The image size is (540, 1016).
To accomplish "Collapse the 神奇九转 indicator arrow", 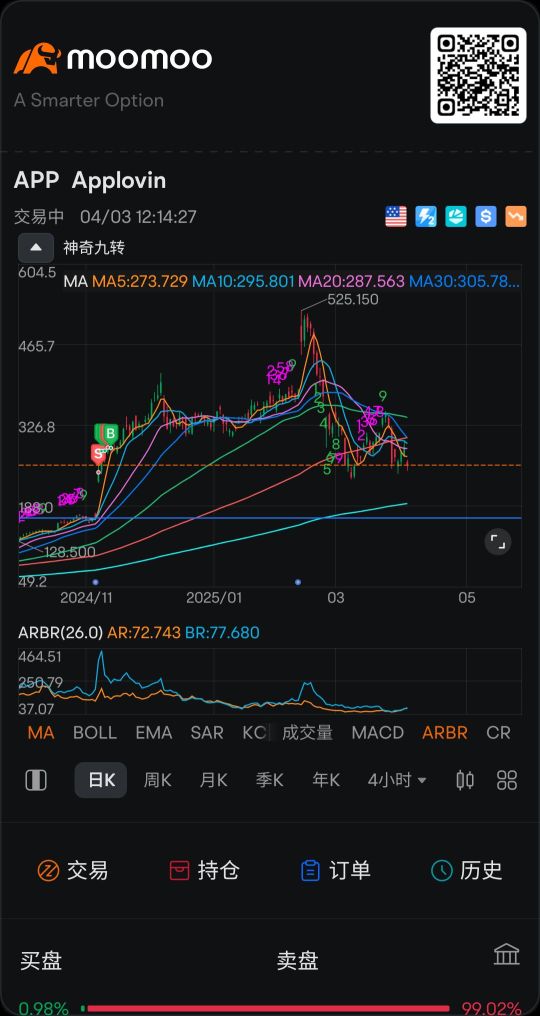I will click(x=36, y=248).
